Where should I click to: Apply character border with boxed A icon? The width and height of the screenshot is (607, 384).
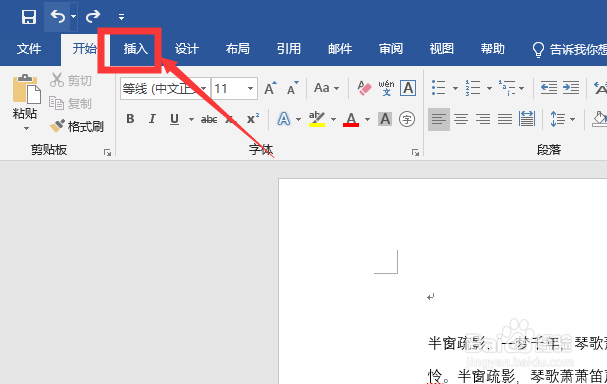click(408, 88)
